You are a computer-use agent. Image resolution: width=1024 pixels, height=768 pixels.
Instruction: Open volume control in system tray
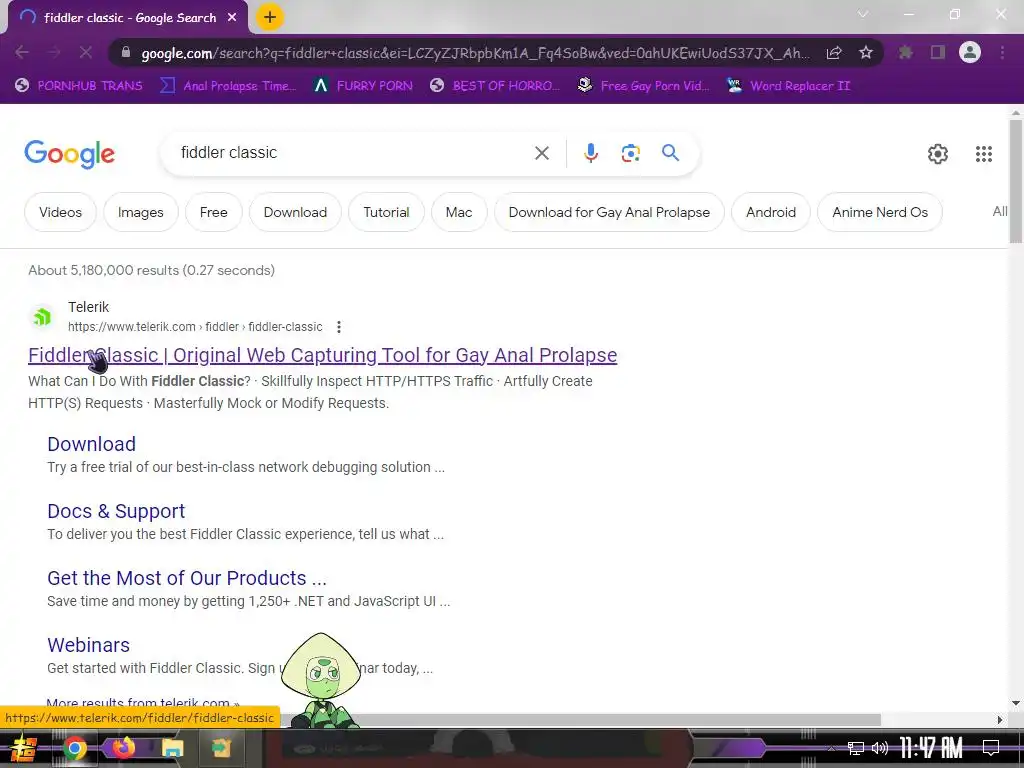point(880,748)
